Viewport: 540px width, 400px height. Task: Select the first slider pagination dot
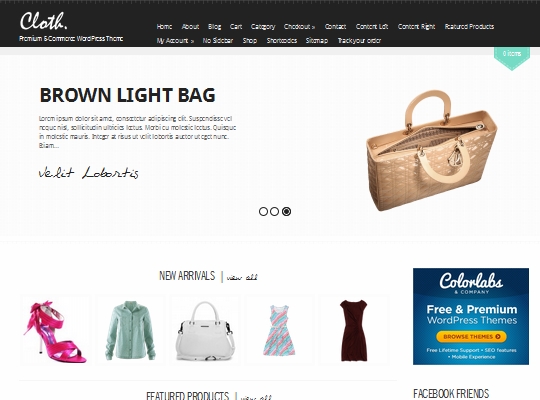263,212
